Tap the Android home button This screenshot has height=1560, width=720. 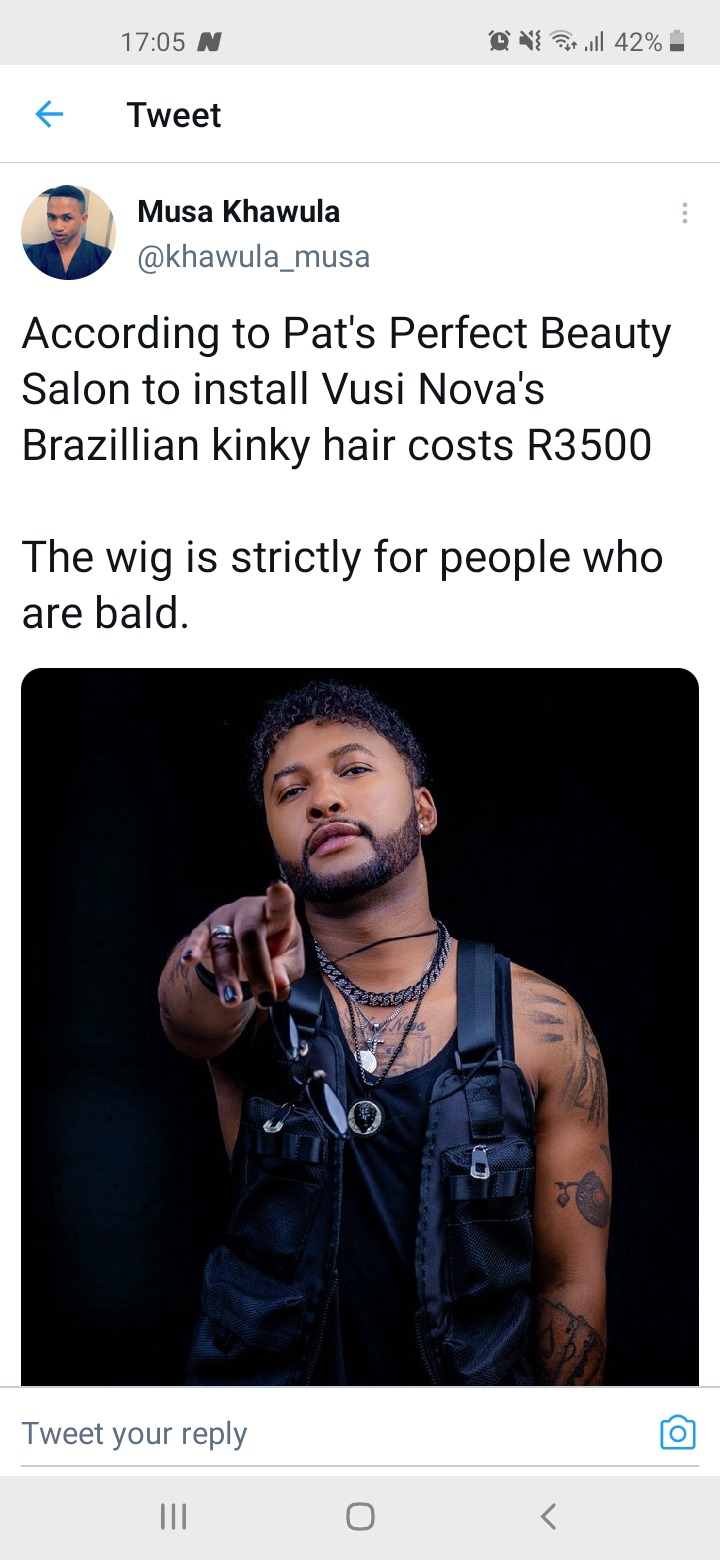tap(360, 1516)
